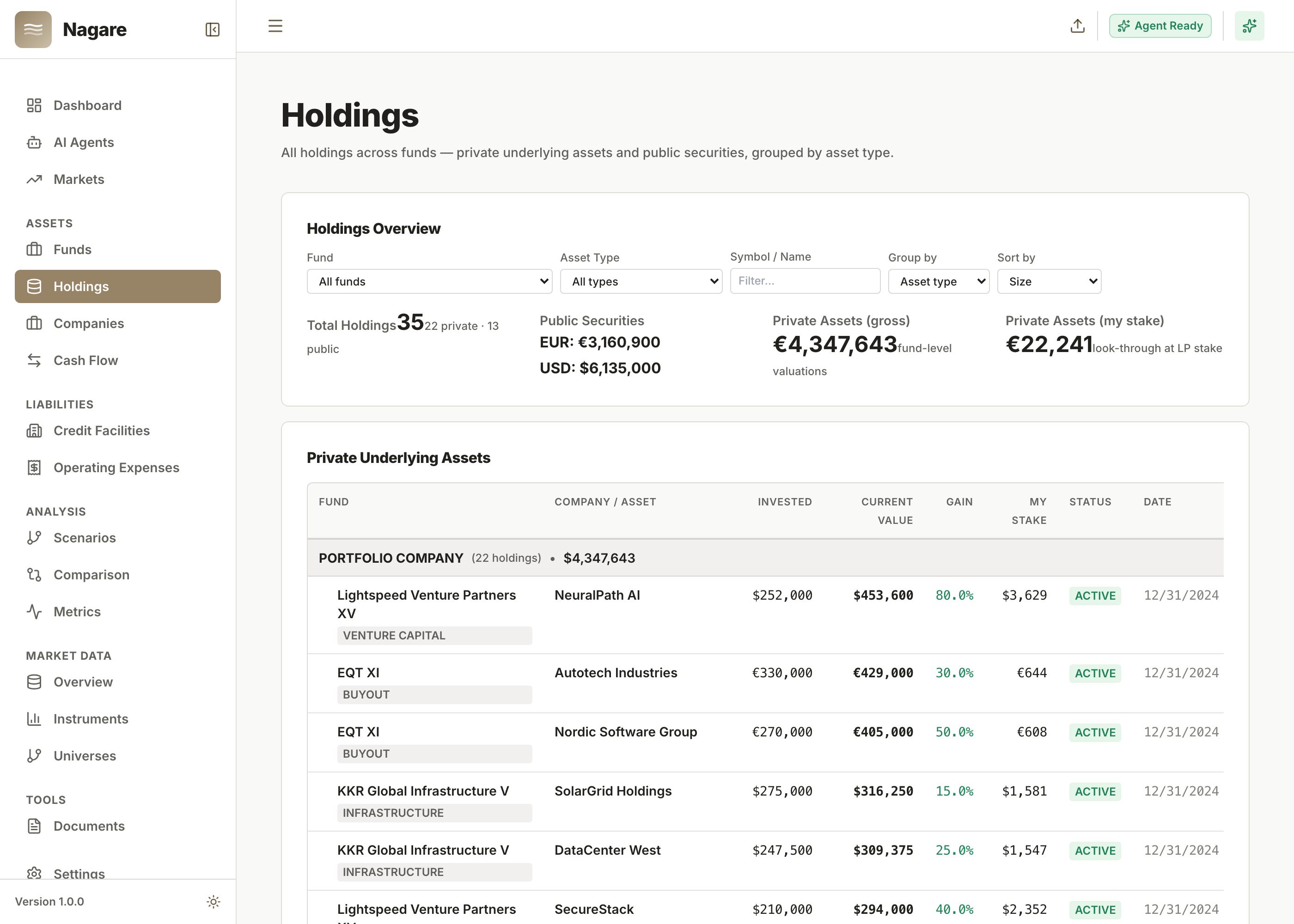
Task: Open the AI sparkle assistant icon
Action: point(1249,26)
